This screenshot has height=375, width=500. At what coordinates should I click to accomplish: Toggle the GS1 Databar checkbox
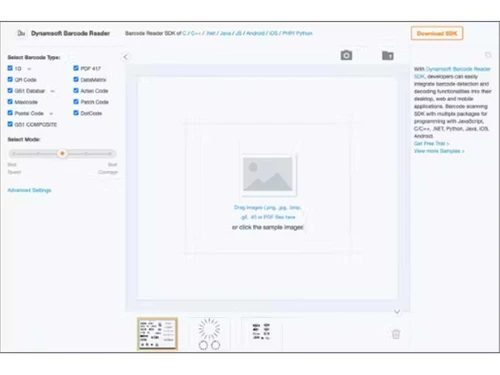pyautogui.click(x=10, y=90)
